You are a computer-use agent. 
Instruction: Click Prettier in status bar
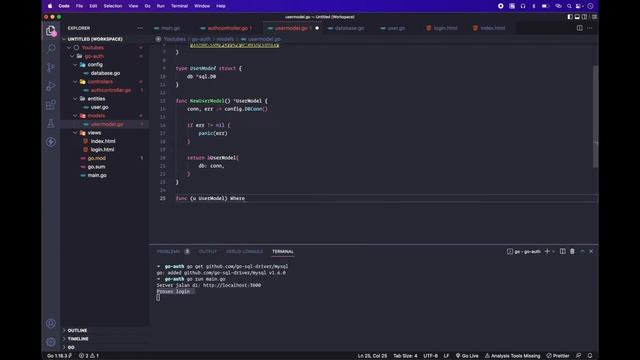(558, 356)
